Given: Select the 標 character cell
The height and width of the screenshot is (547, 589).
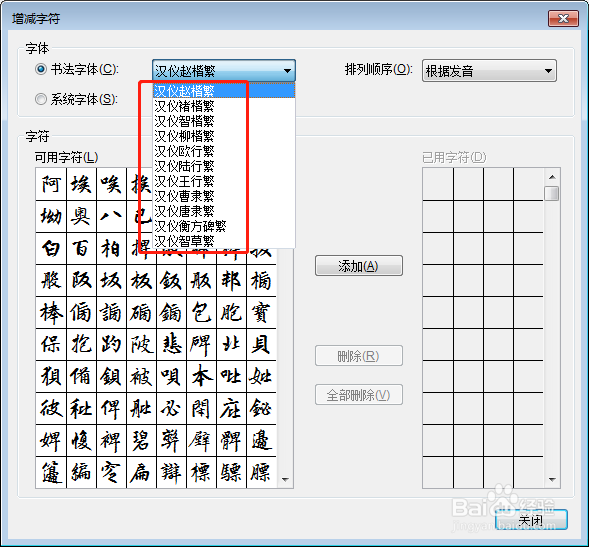Looking at the screenshot, I should (x=201, y=473).
